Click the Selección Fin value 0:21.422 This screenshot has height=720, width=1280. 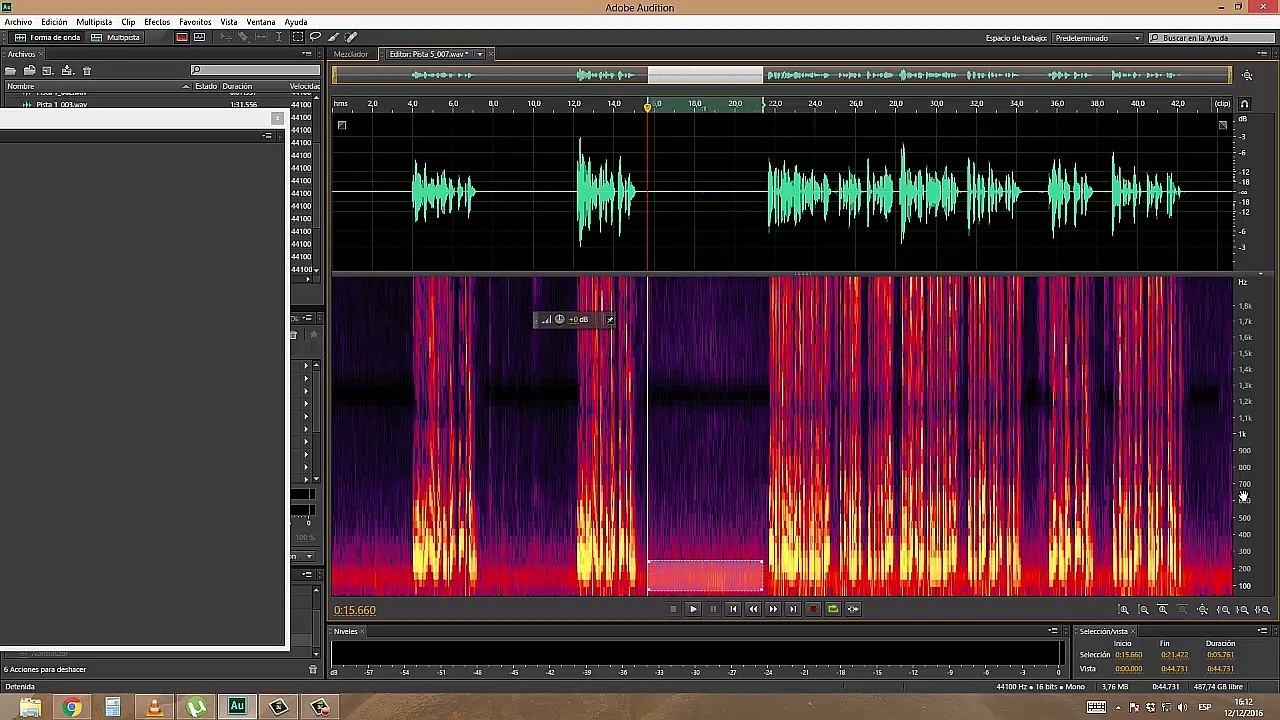click(1174, 655)
